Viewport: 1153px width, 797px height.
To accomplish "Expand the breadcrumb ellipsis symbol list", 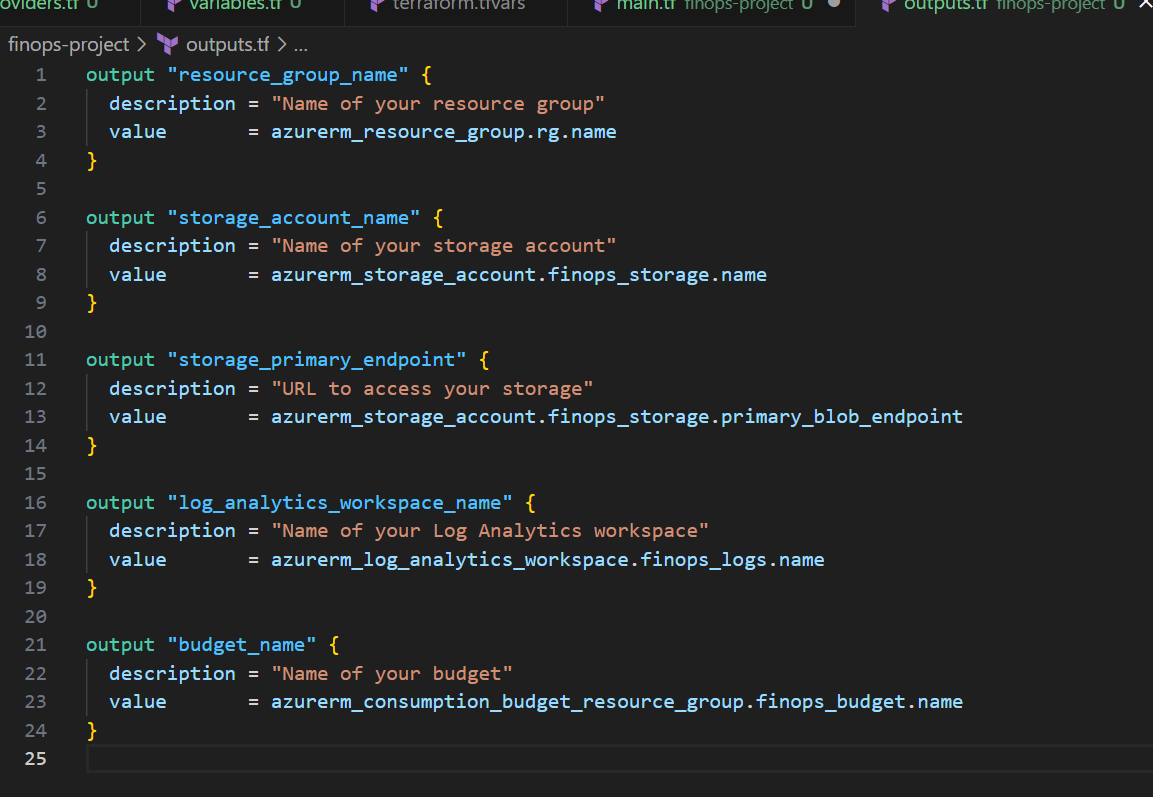I will [x=300, y=45].
